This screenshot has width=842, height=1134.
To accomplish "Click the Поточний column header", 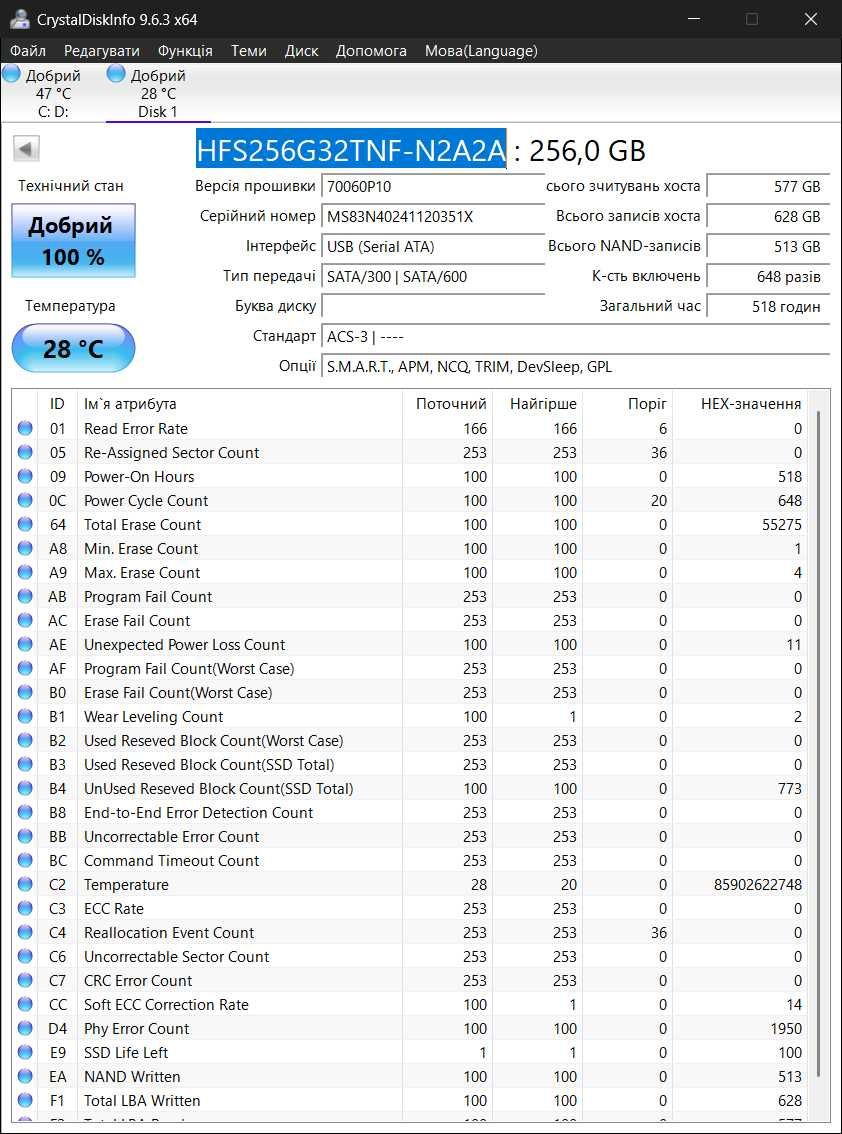I will [447, 404].
